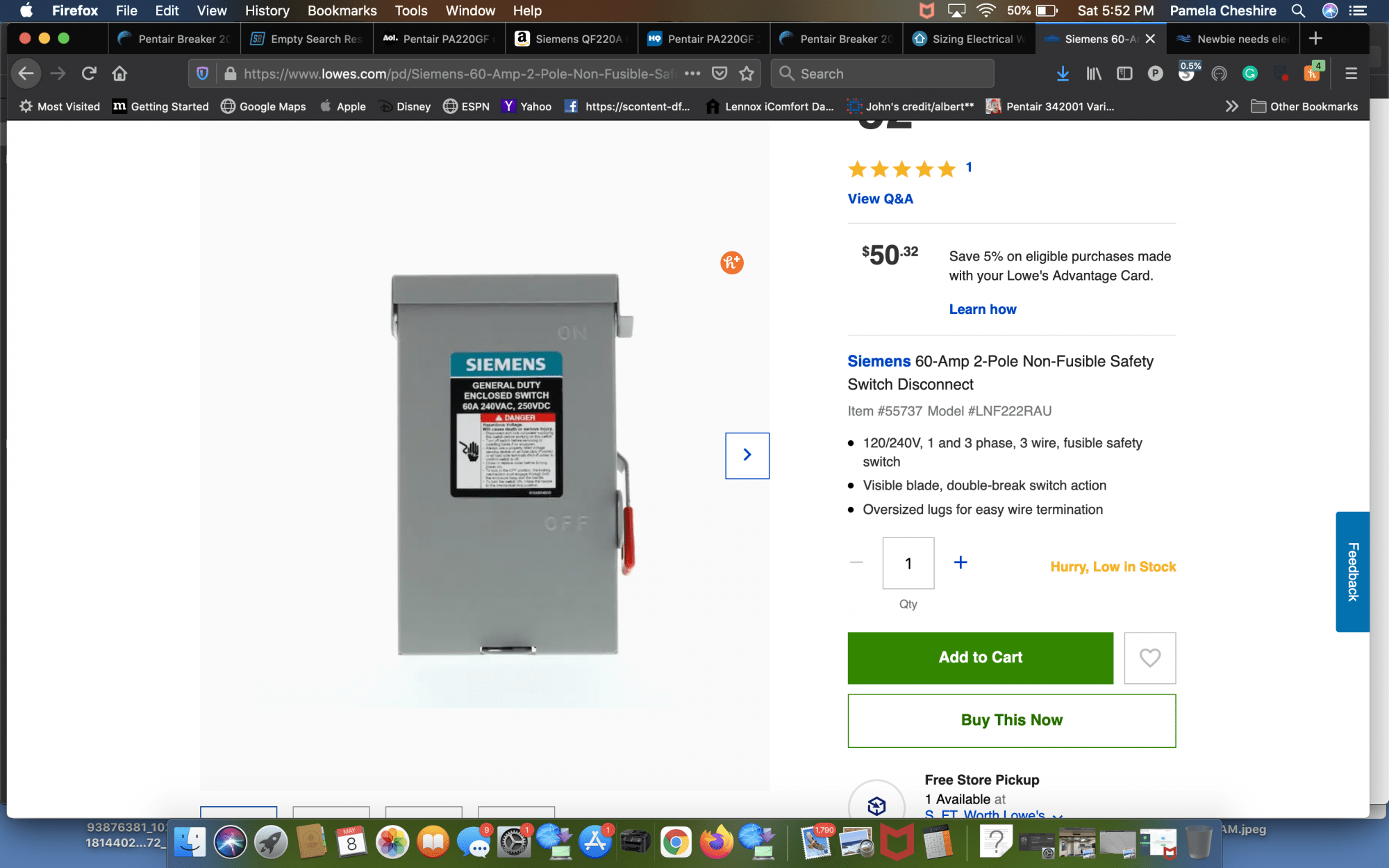1389x868 pixels.
Task: Add item to wishlist heart
Action: [1150, 658]
